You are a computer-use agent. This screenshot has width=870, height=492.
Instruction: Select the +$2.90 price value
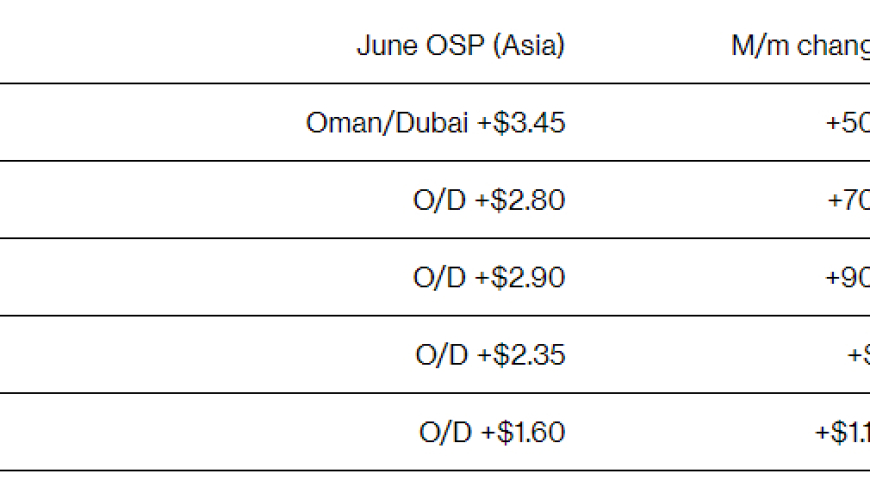click(x=520, y=277)
